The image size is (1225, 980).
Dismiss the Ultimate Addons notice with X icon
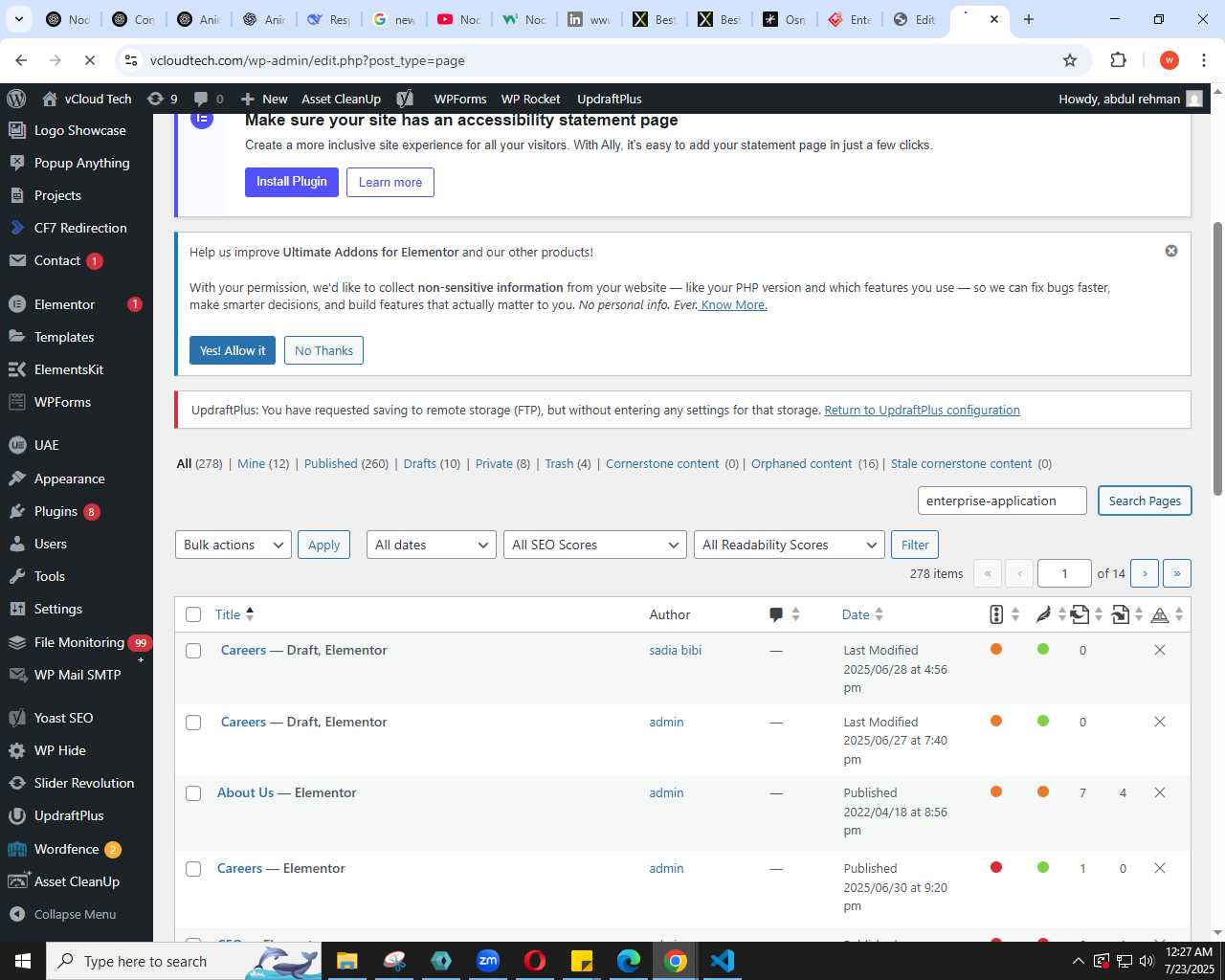pos(1171,251)
